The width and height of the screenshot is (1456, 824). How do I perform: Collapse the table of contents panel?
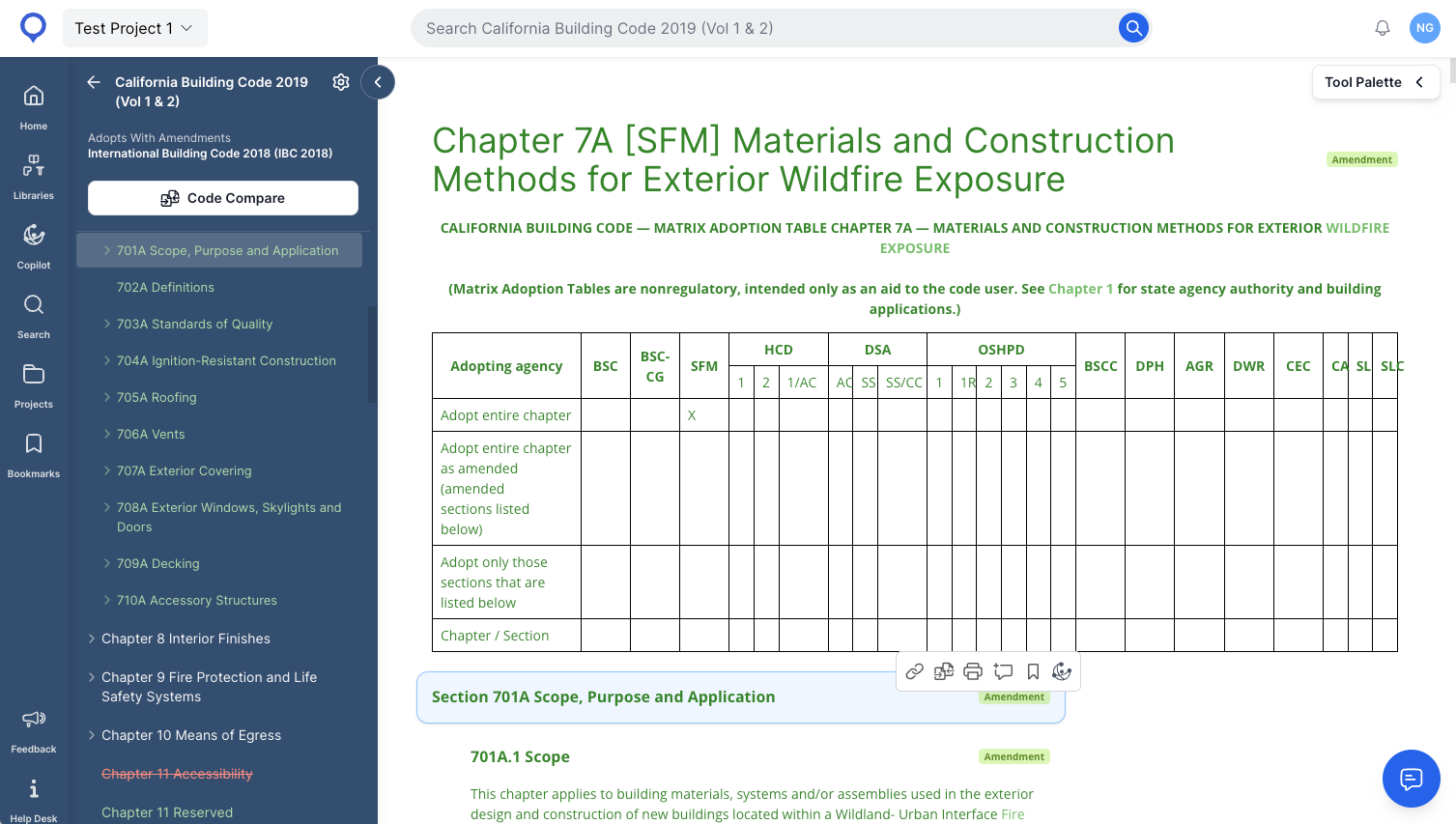(378, 82)
